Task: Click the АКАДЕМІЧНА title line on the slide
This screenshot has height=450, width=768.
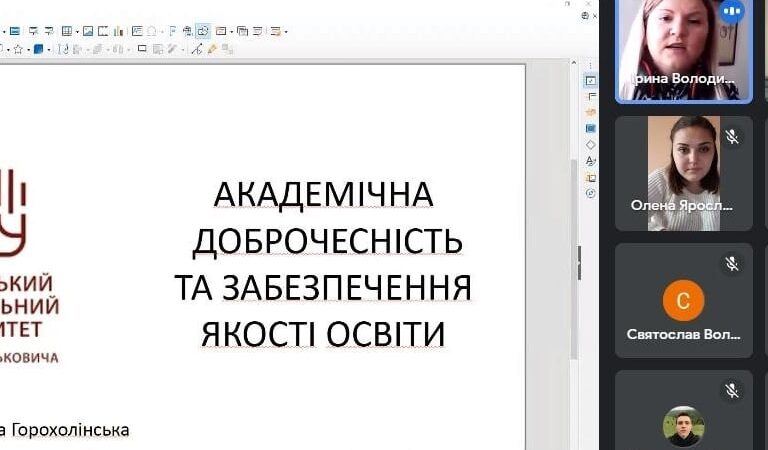Action: coord(323,195)
